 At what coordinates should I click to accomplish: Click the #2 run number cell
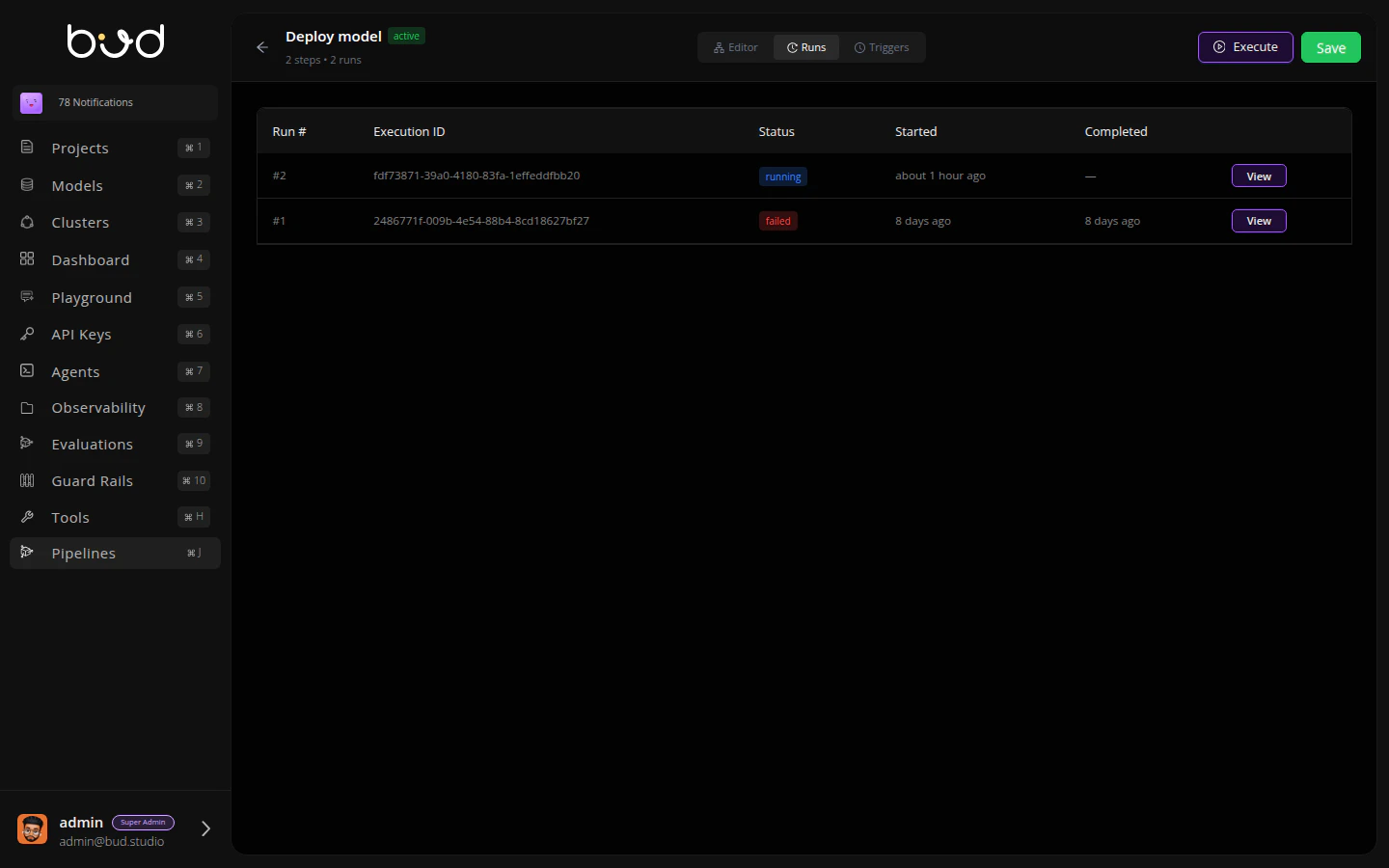click(x=280, y=176)
